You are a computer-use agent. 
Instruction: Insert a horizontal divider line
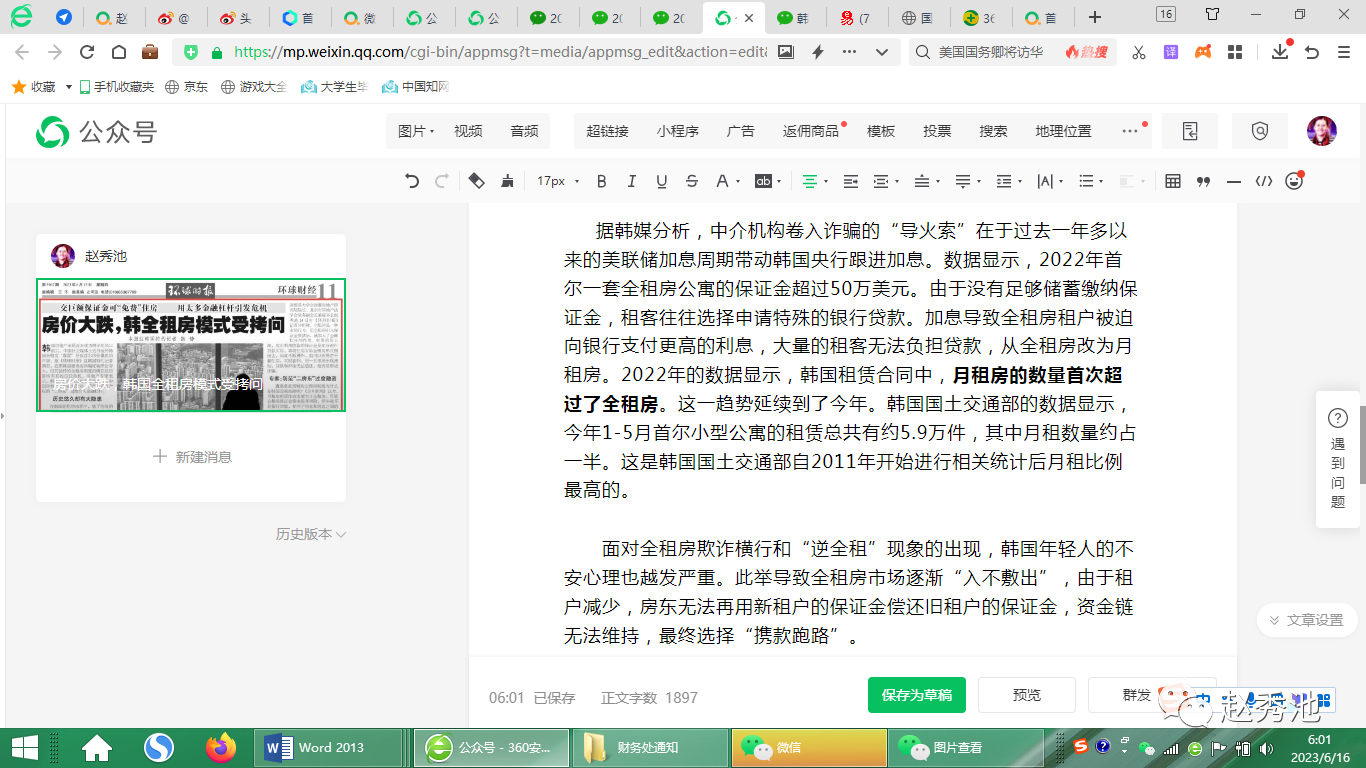(x=1233, y=181)
